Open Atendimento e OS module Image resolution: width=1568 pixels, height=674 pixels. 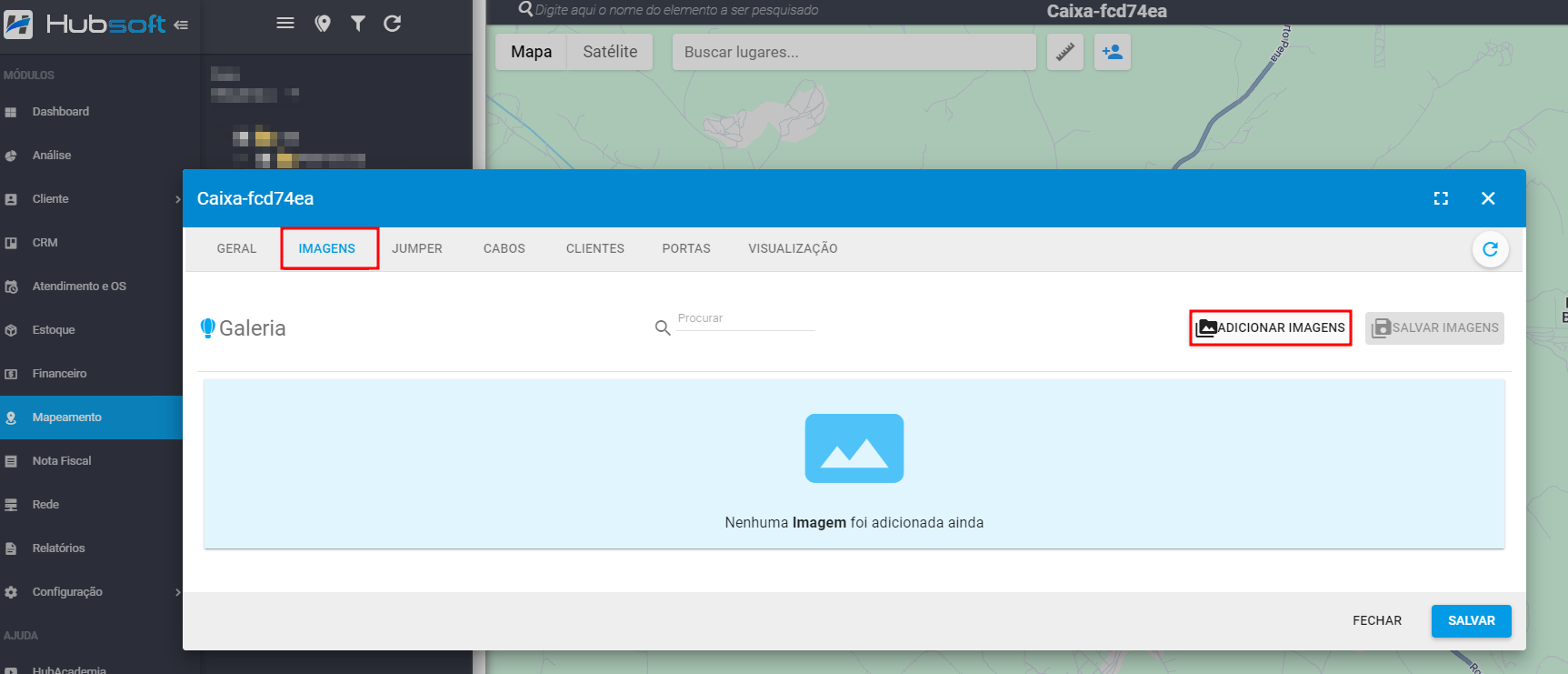[91, 287]
